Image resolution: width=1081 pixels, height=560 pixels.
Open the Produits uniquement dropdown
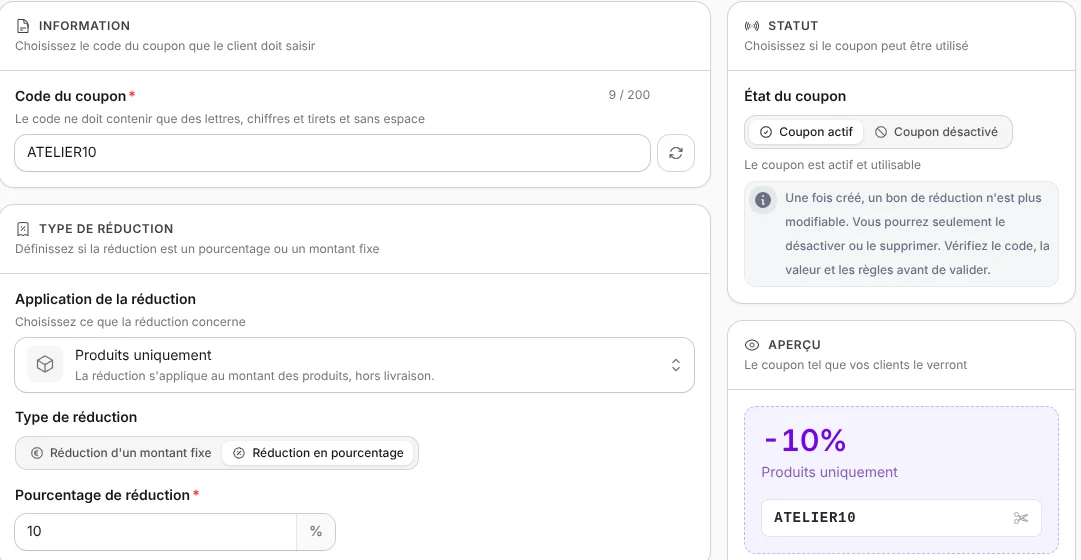click(354, 365)
